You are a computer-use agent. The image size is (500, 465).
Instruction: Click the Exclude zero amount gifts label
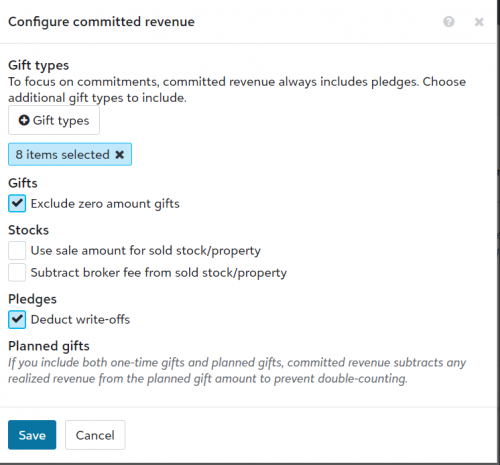105,204
